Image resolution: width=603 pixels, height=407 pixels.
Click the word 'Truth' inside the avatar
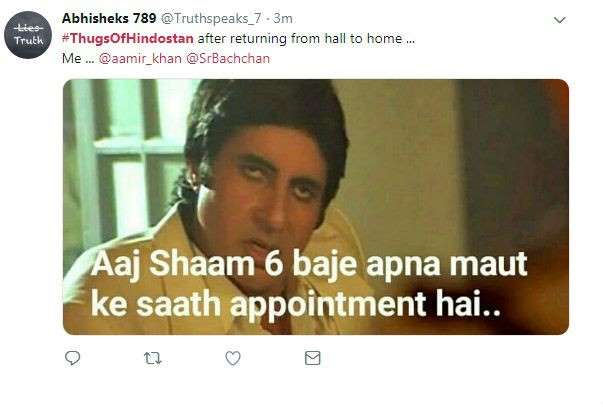(x=29, y=40)
